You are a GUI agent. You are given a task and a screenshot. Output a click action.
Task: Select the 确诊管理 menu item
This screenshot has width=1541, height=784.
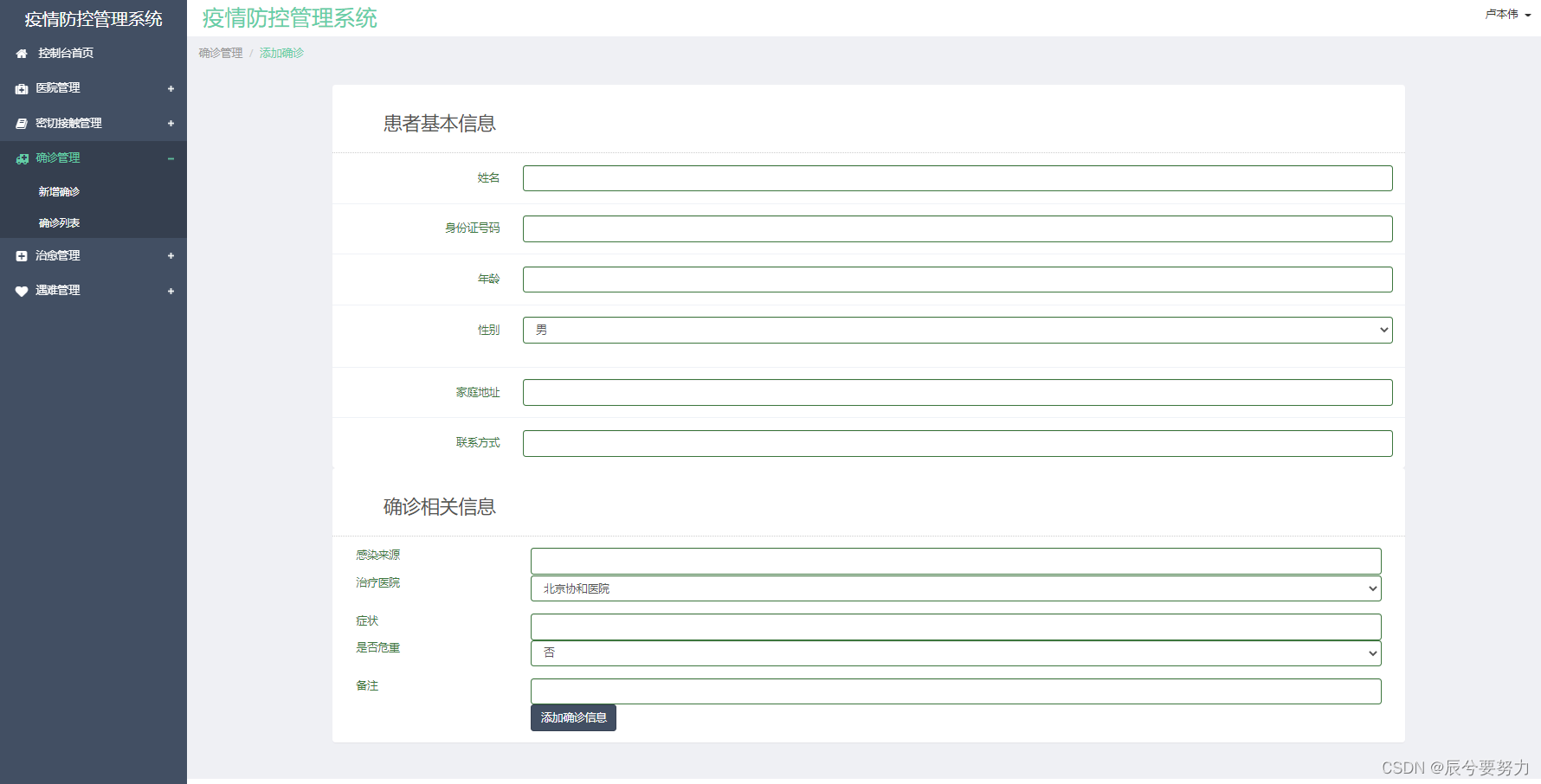point(93,158)
